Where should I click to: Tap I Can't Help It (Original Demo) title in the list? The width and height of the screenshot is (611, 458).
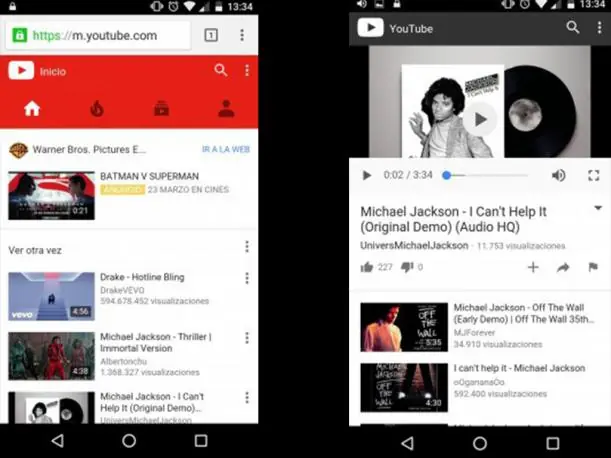[x=152, y=402]
